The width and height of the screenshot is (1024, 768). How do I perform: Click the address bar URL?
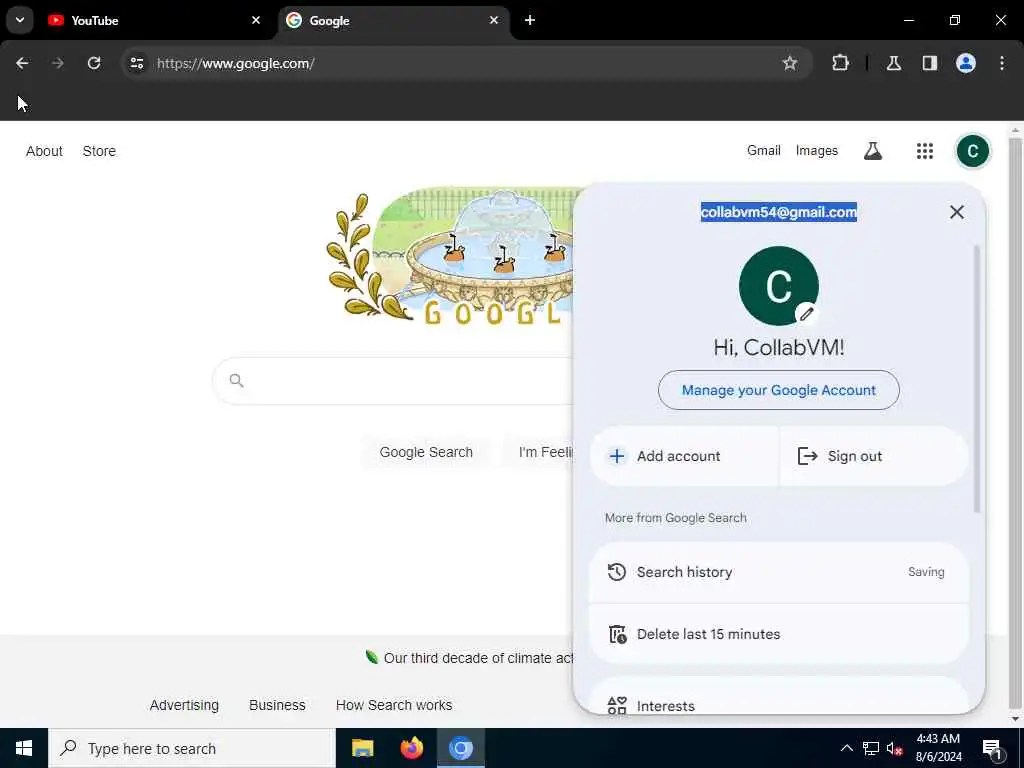click(236, 63)
